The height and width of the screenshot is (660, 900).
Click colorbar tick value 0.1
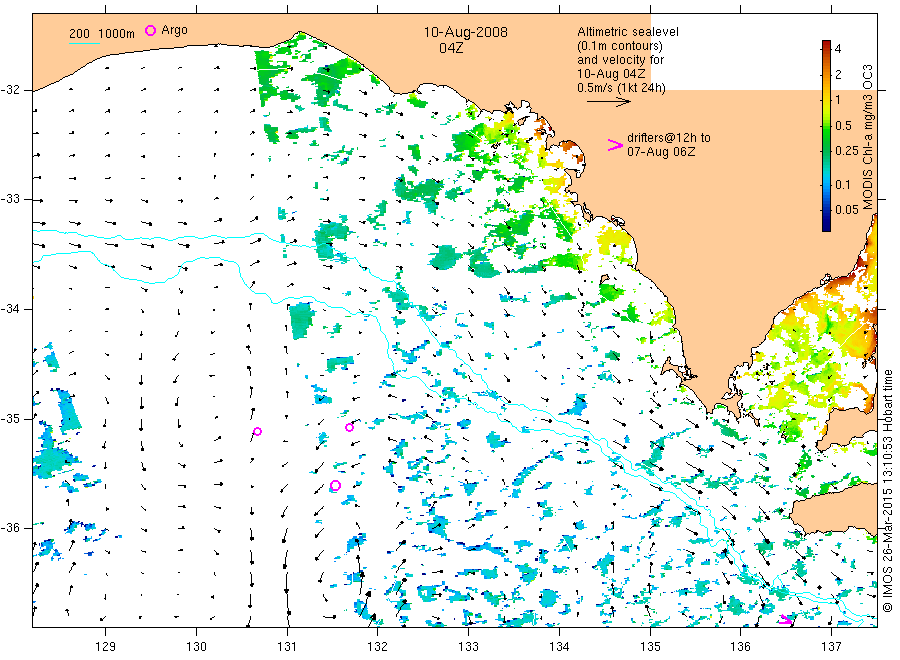click(x=843, y=184)
